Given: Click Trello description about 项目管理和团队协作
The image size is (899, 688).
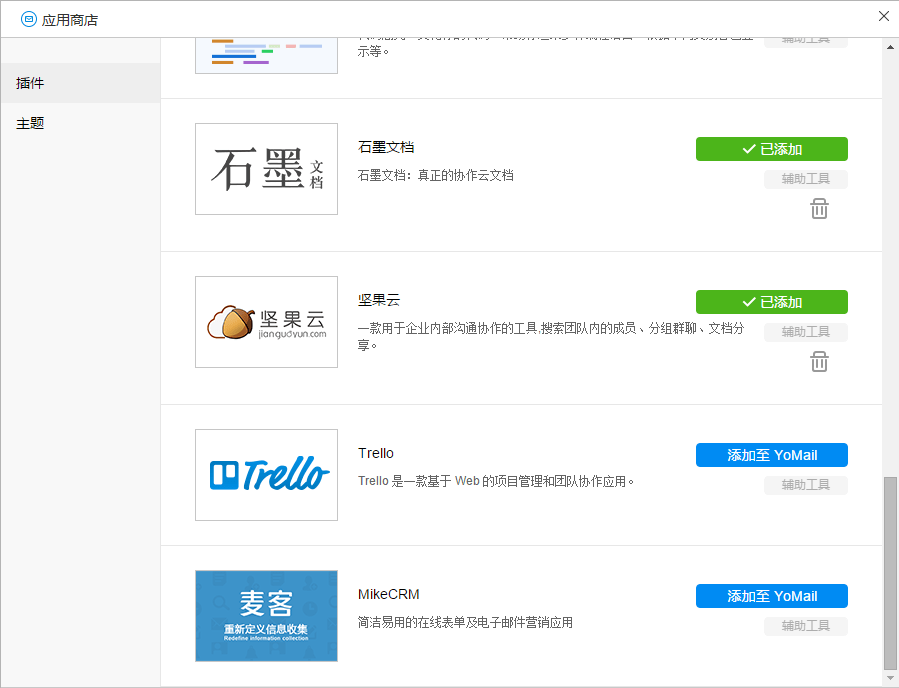Looking at the screenshot, I should tap(496, 482).
